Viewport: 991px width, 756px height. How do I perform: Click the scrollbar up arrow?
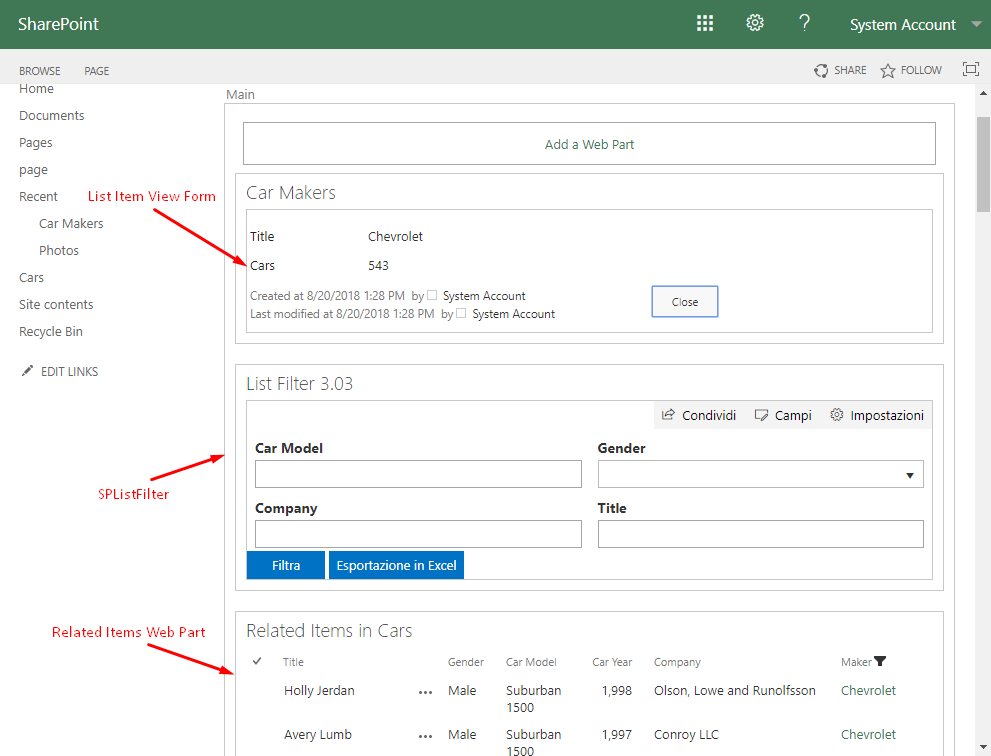tap(983, 94)
